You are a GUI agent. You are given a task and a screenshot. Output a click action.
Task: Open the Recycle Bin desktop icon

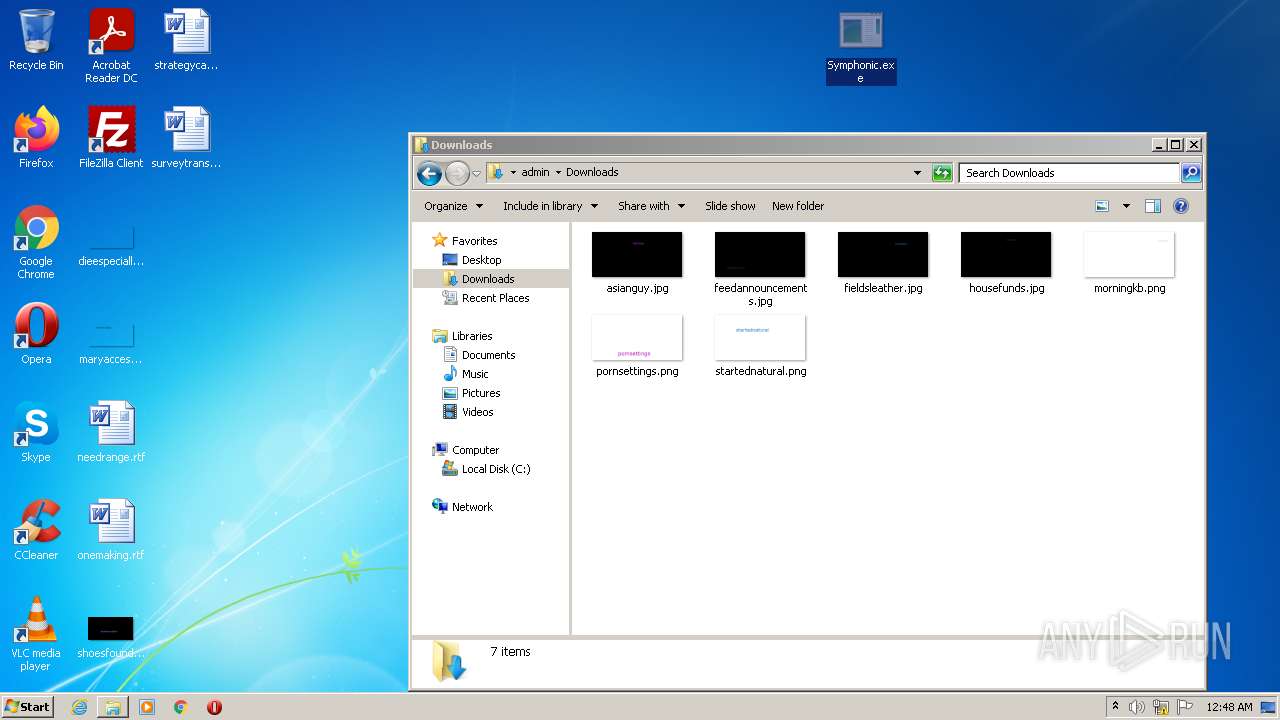tap(36, 41)
